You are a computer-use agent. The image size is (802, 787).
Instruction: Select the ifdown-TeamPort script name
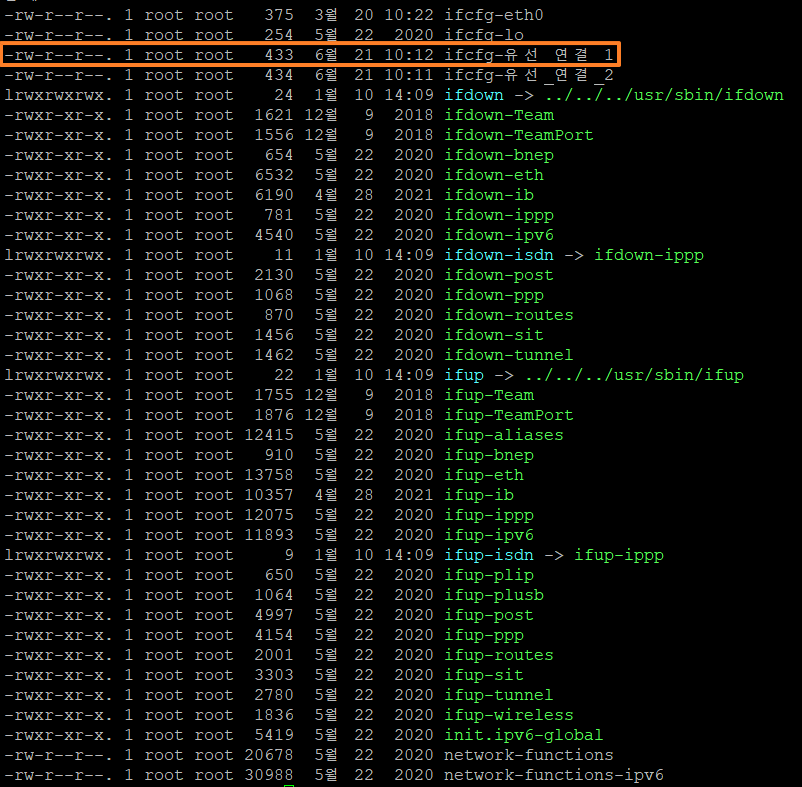coord(519,135)
